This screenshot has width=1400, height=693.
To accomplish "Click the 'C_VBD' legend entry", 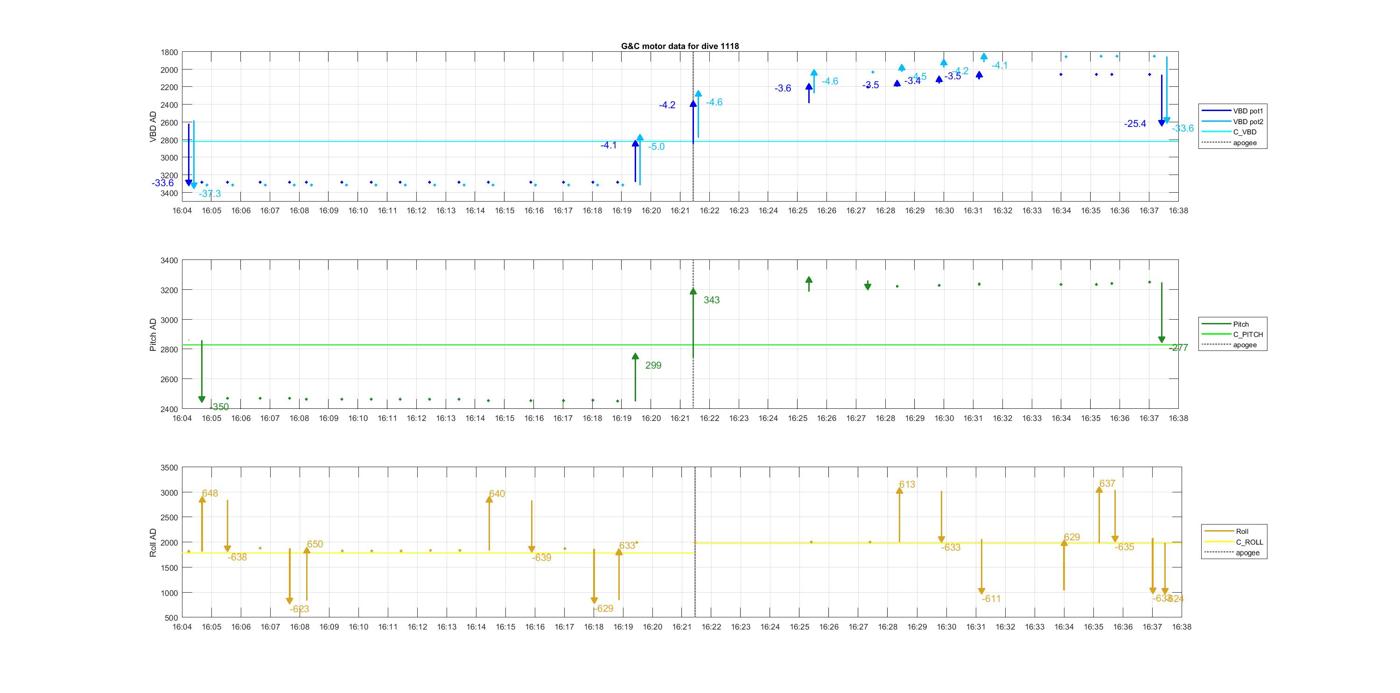I will (x=1244, y=132).
